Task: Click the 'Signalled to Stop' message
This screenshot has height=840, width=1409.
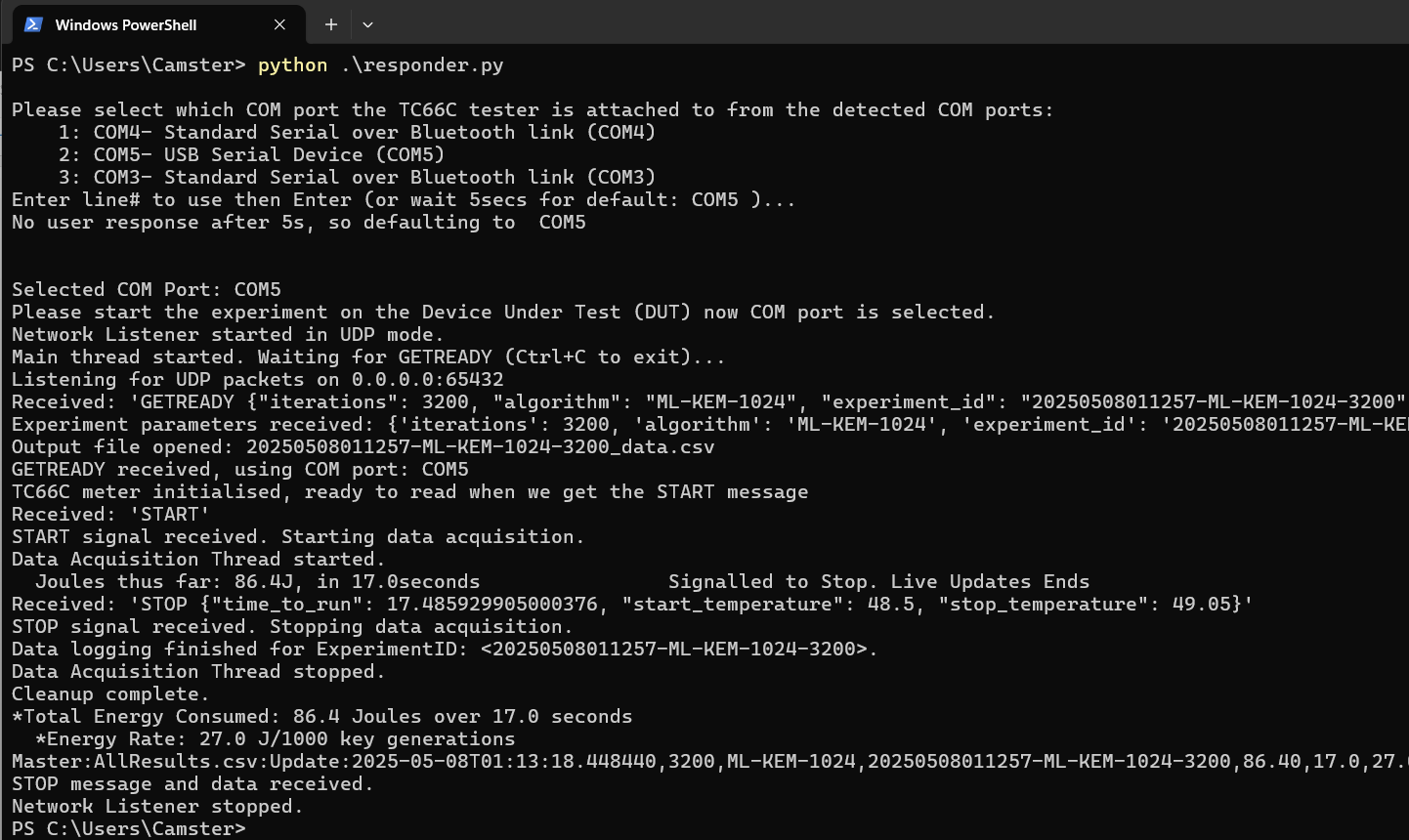Action: (x=878, y=582)
